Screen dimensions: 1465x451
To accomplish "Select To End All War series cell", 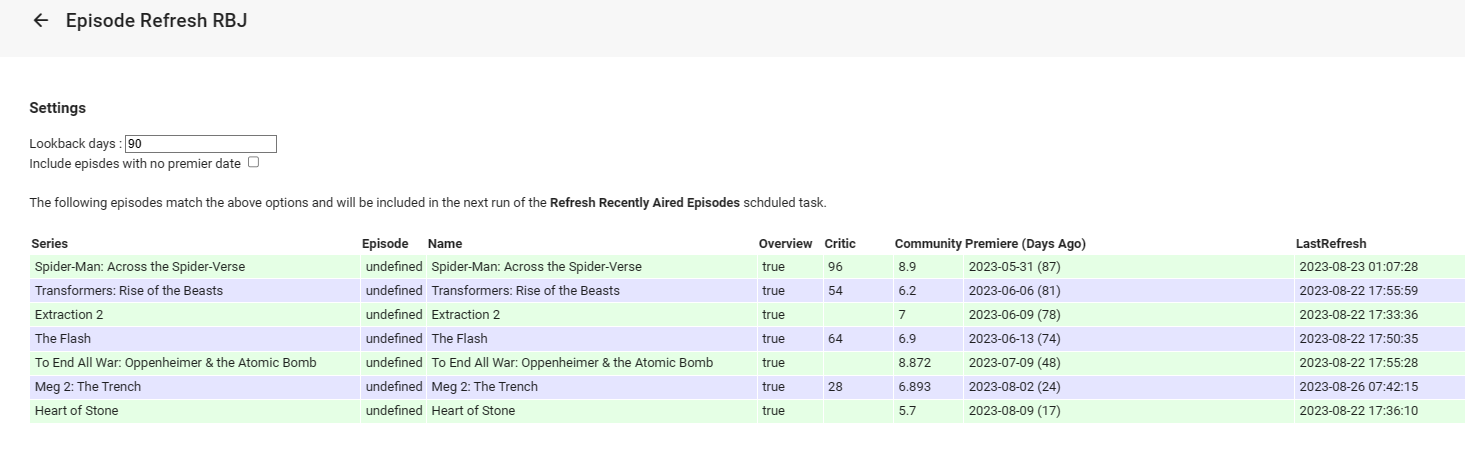I will [x=195, y=363].
